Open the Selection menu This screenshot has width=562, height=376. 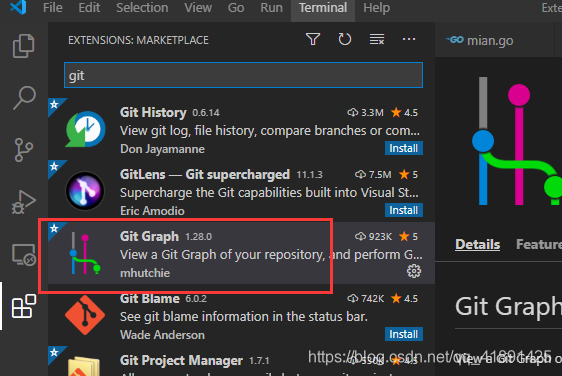pos(142,8)
